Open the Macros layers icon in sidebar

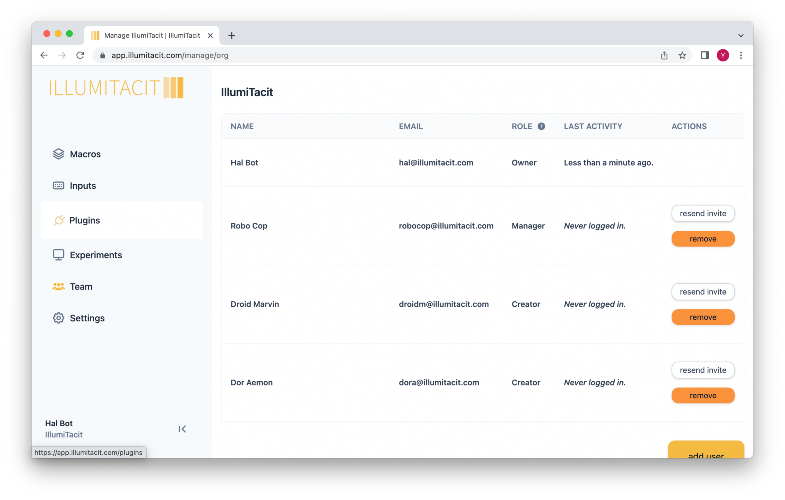pos(59,154)
